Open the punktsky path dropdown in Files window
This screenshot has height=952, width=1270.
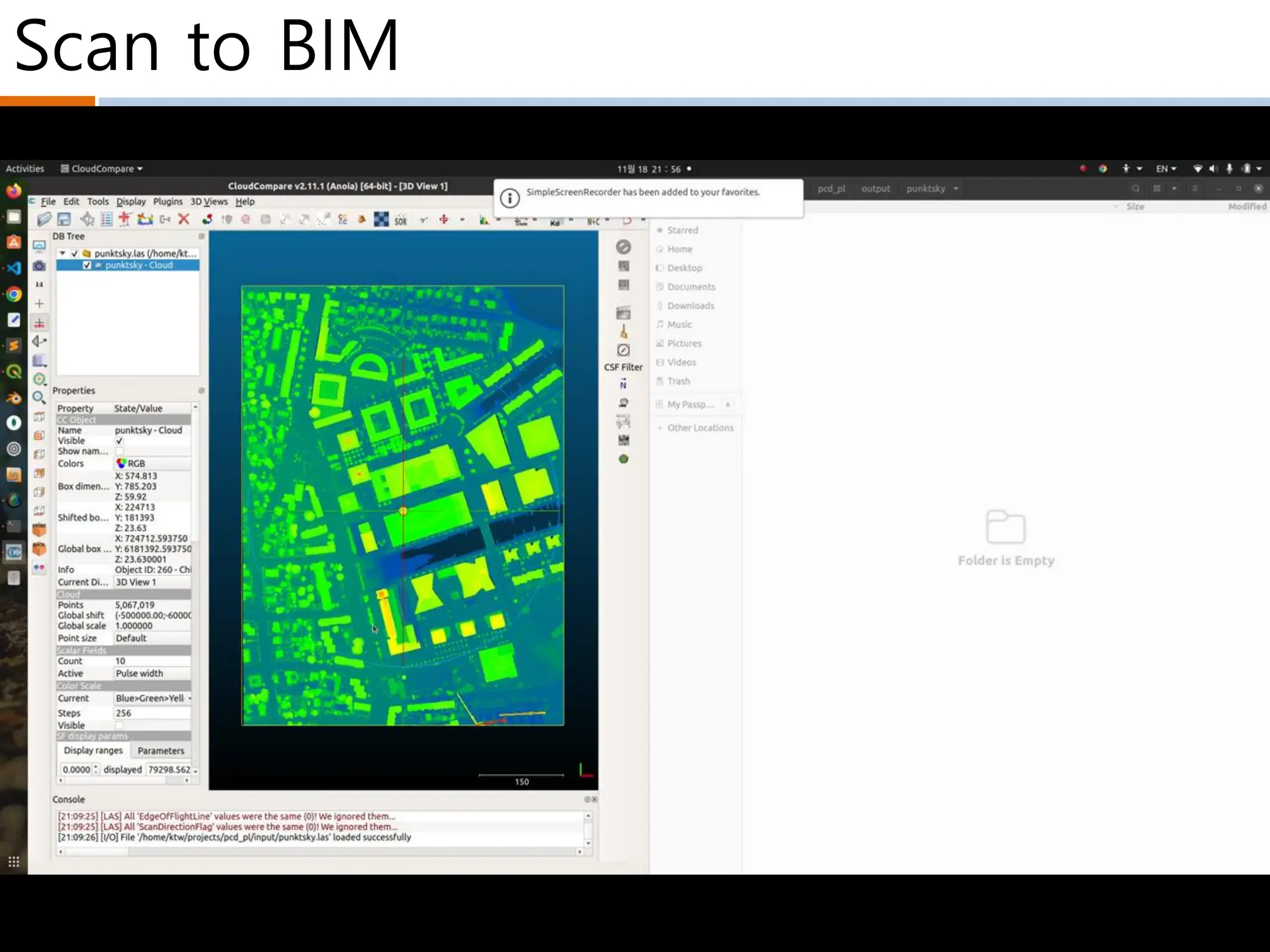point(956,188)
